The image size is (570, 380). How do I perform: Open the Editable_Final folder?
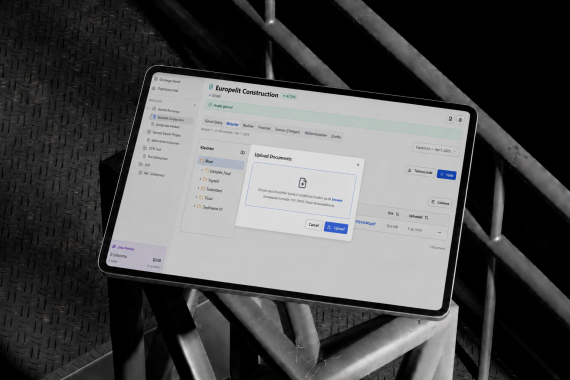coord(218,172)
